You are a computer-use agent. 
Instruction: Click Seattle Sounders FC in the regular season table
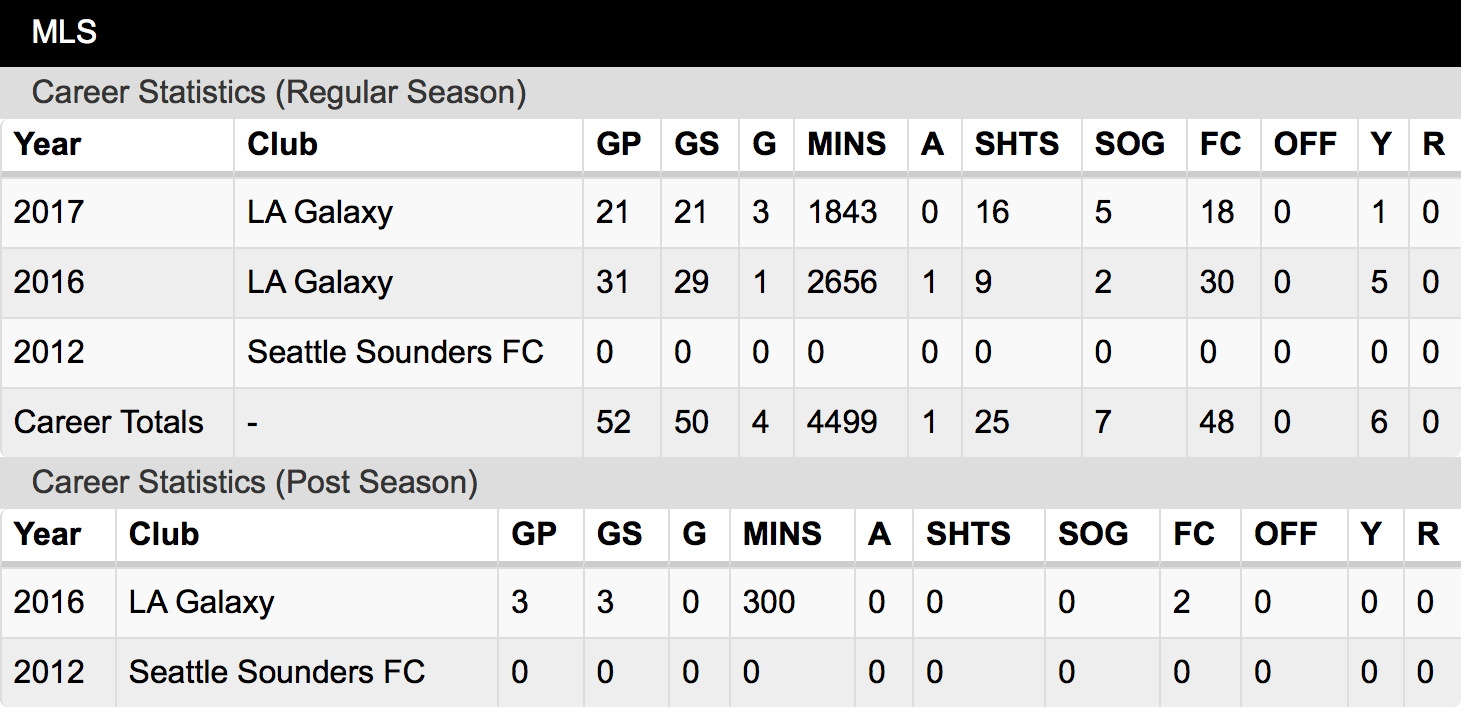pos(395,352)
